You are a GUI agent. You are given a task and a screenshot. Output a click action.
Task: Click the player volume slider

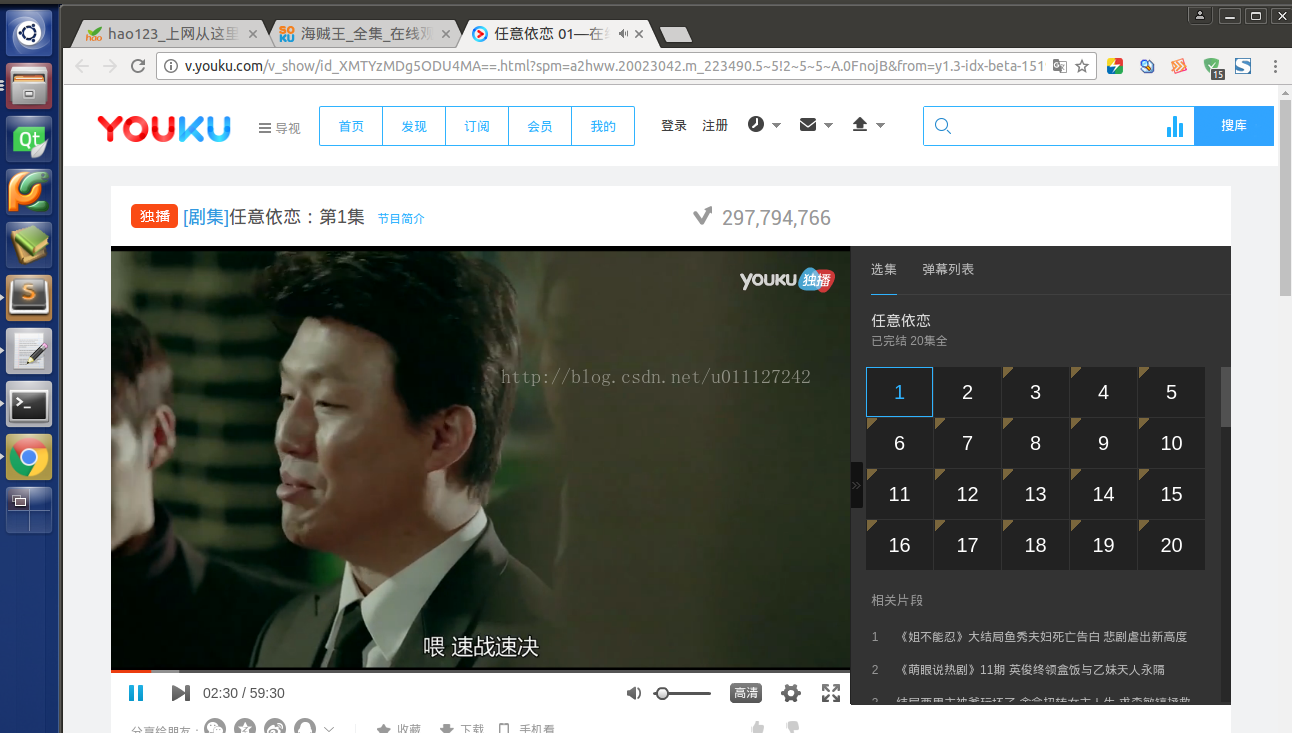[682, 693]
